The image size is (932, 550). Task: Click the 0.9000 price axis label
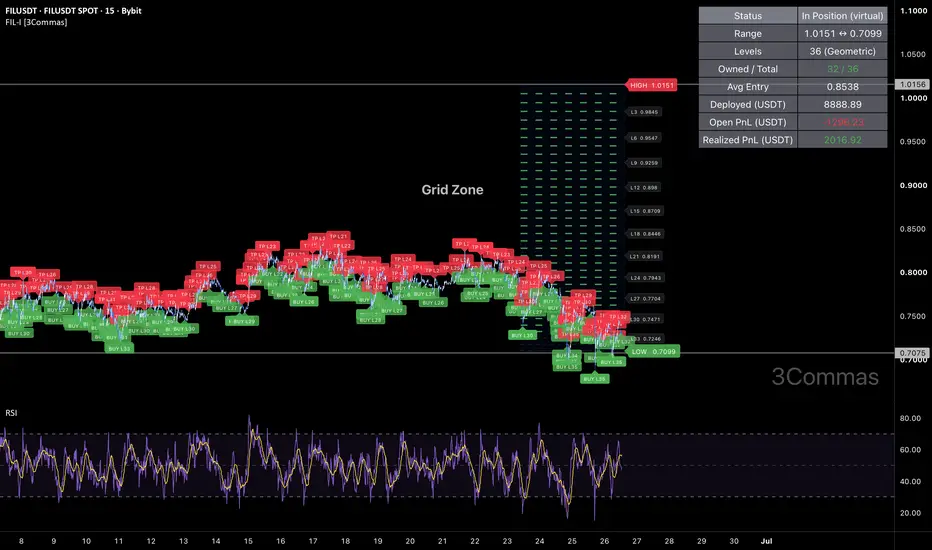coord(913,186)
